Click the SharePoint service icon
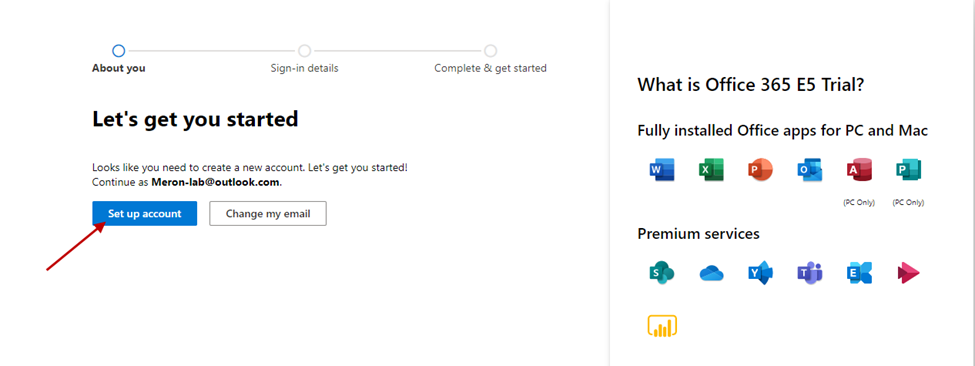 click(x=662, y=272)
